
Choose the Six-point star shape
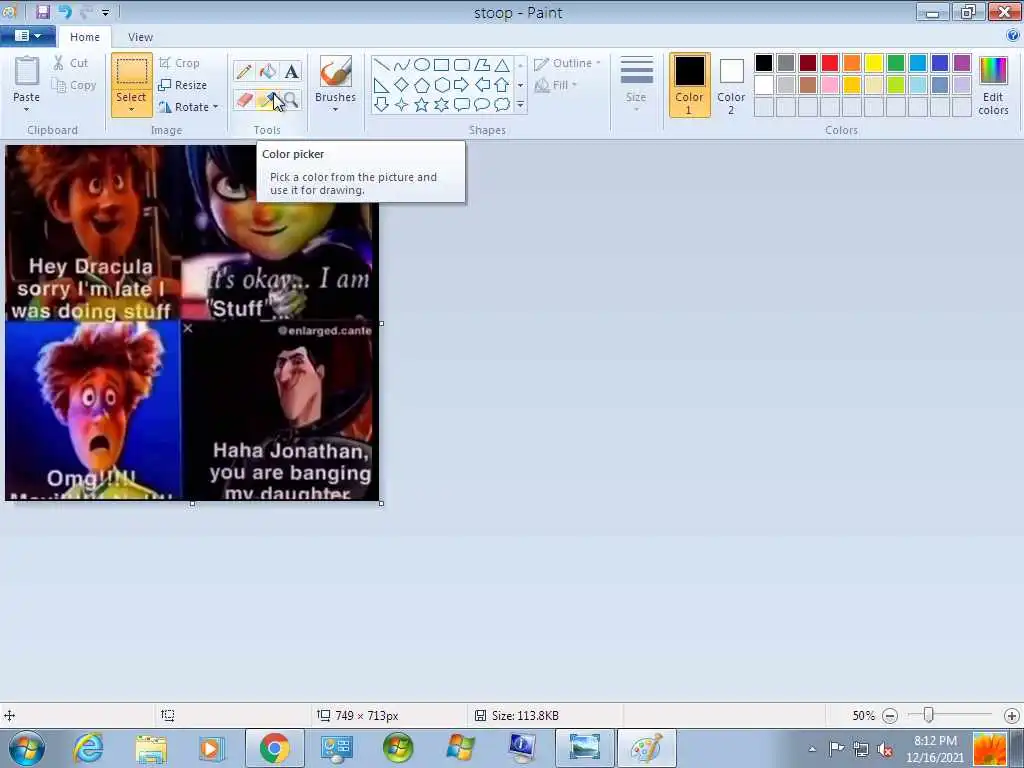point(441,104)
